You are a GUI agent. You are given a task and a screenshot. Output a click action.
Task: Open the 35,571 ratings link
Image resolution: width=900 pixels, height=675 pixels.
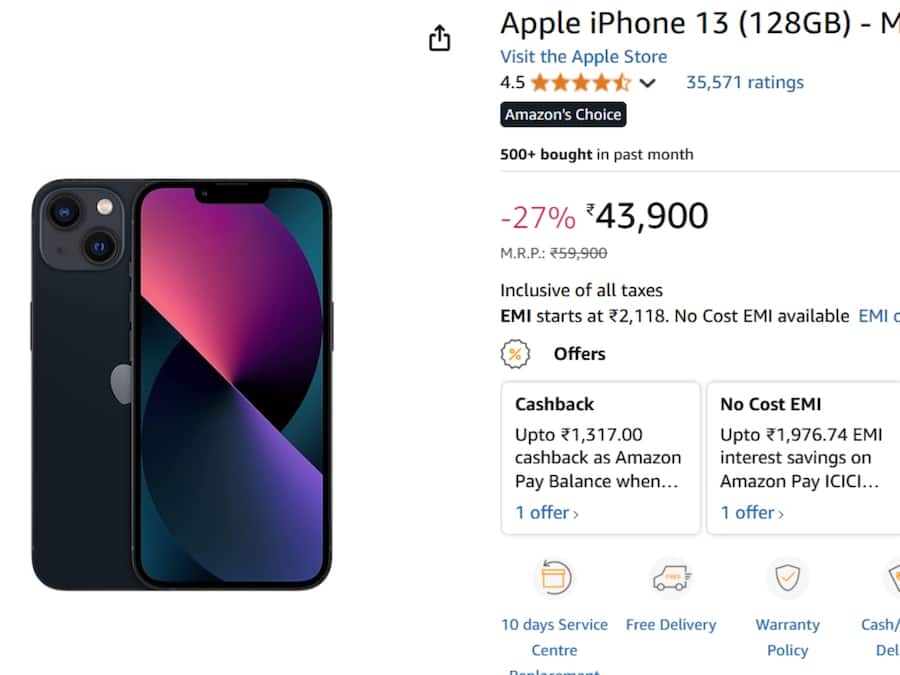(744, 83)
